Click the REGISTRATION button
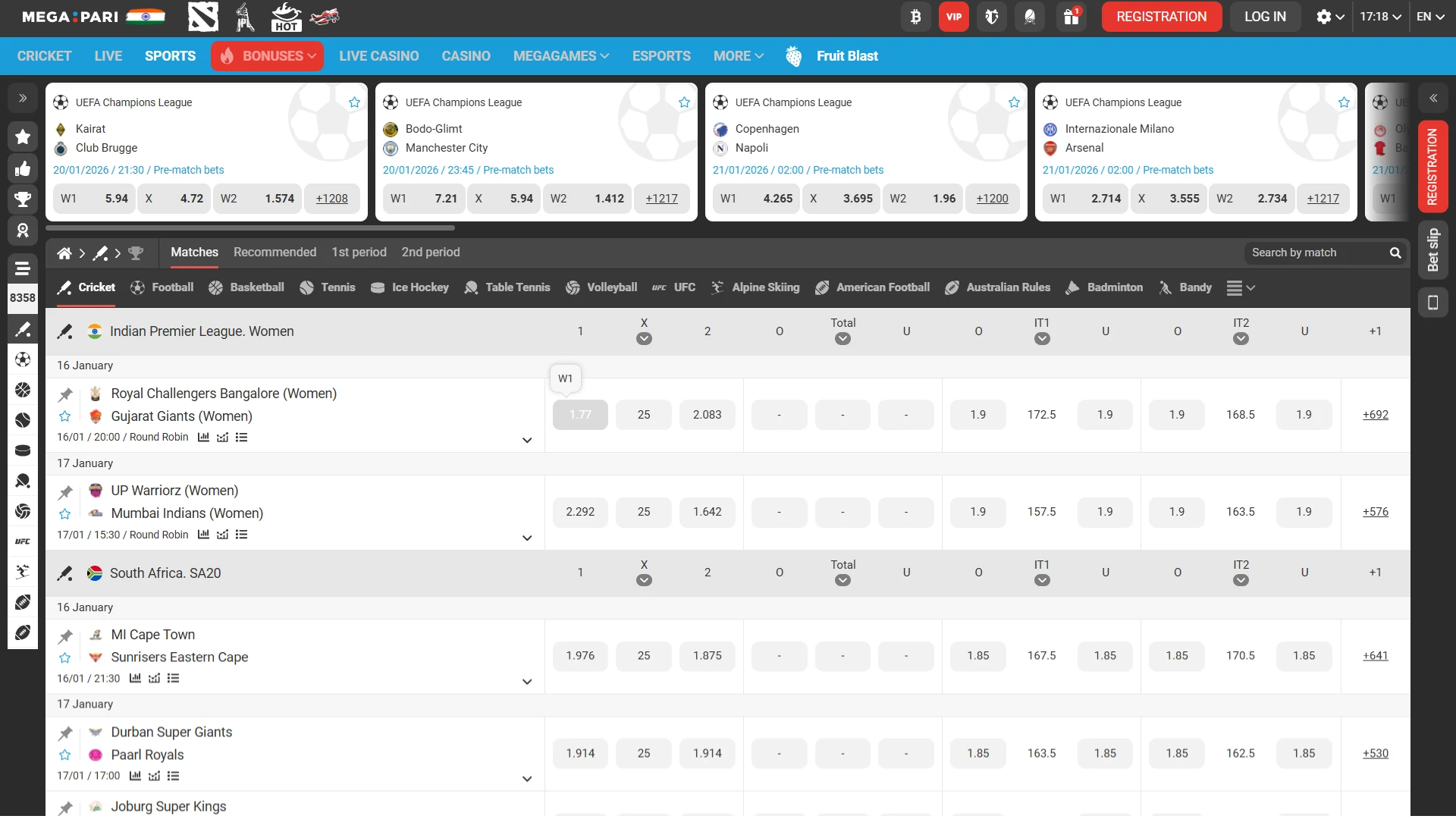 (x=1161, y=16)
